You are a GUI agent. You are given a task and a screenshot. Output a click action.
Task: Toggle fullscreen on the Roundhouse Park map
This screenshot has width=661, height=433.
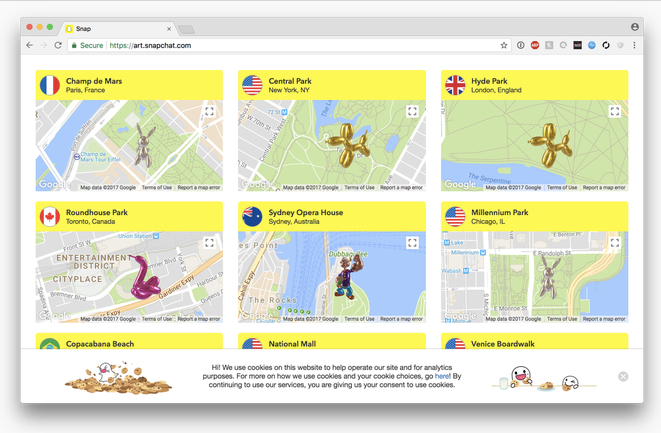pos(210,243)
